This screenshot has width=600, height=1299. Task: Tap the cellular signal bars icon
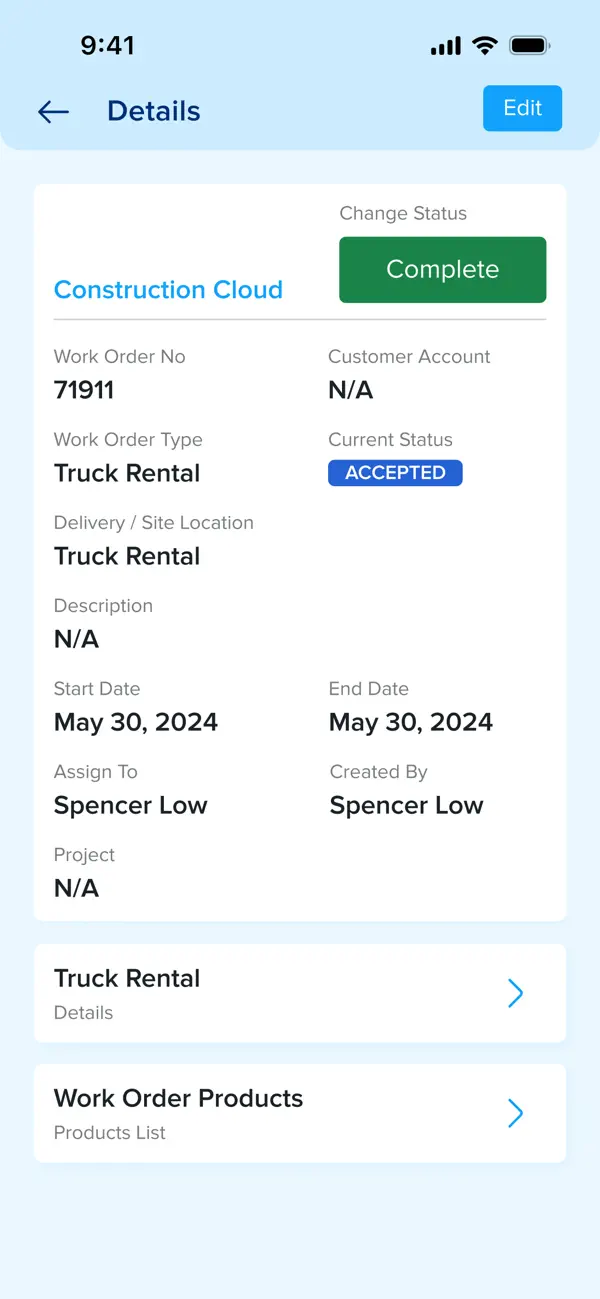pos(446,46)
